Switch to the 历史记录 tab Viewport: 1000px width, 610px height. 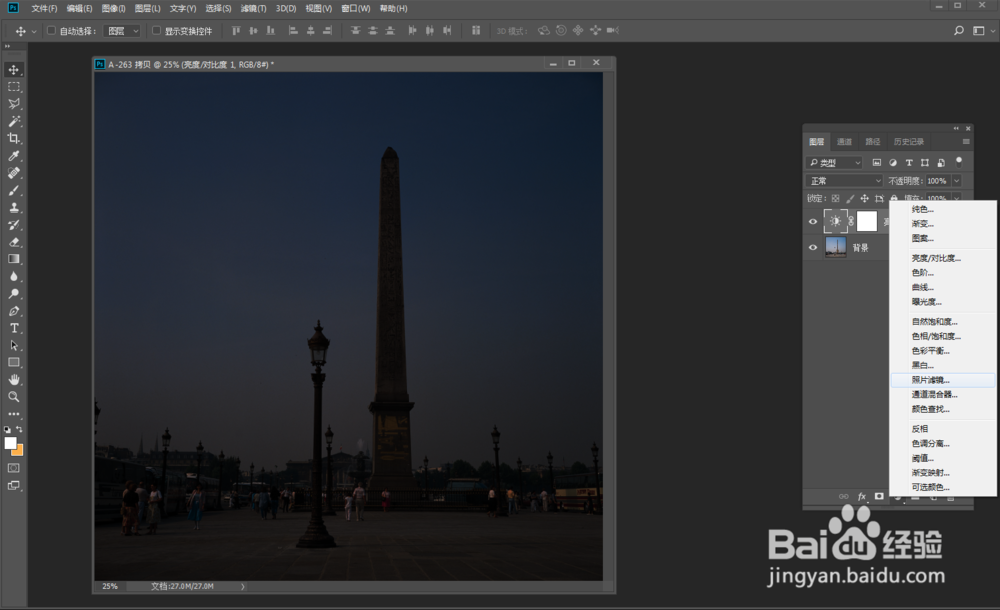click(909, 142)
